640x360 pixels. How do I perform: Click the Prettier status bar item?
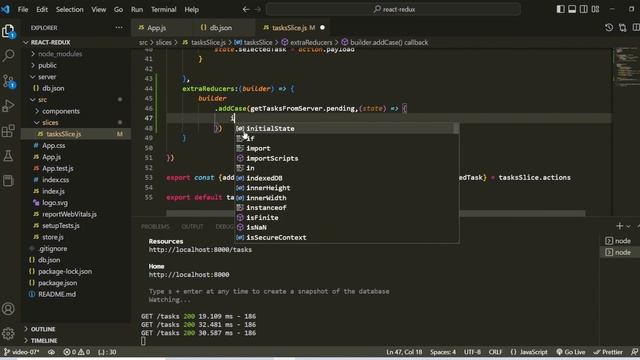coord(608,352)
